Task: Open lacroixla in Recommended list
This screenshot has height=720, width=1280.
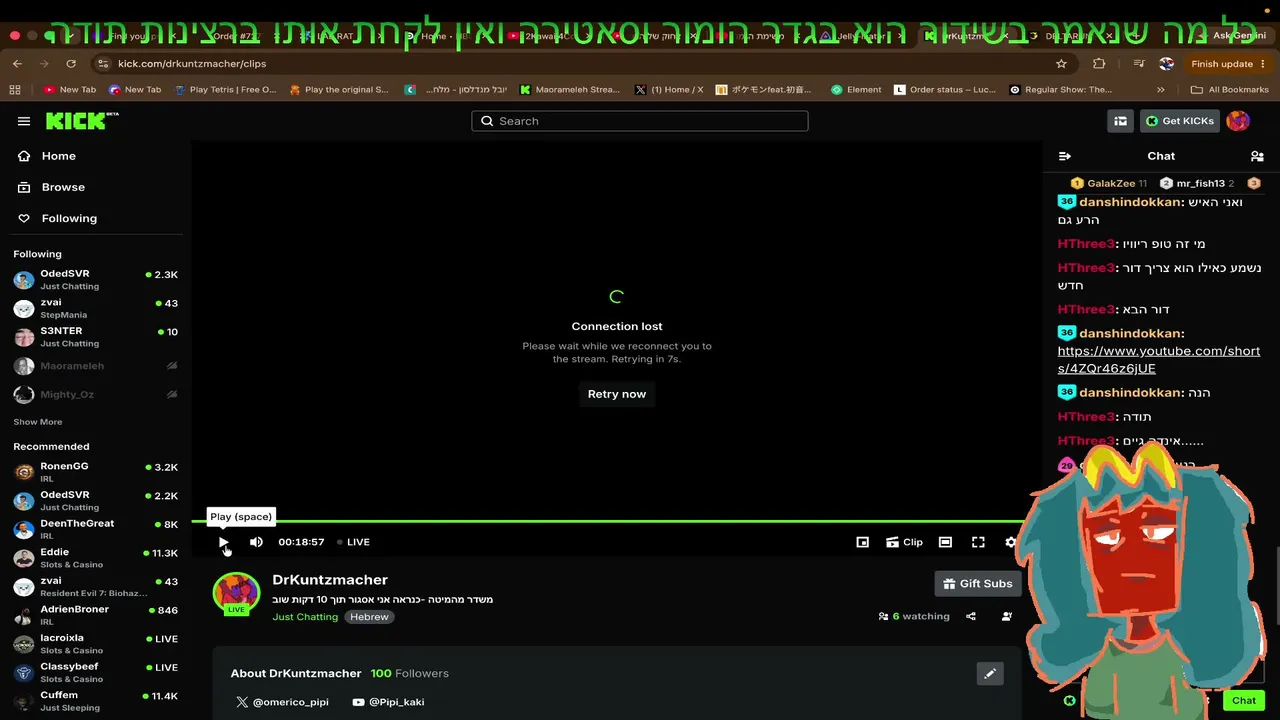Action: click(96, 644)
